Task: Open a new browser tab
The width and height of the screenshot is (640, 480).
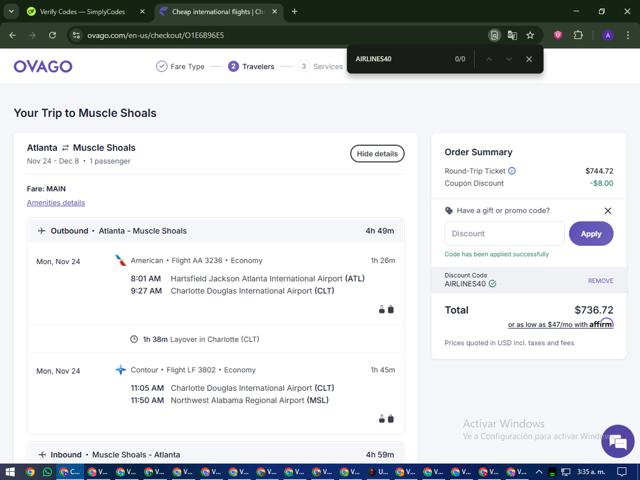Action: (x=294, y=12)
